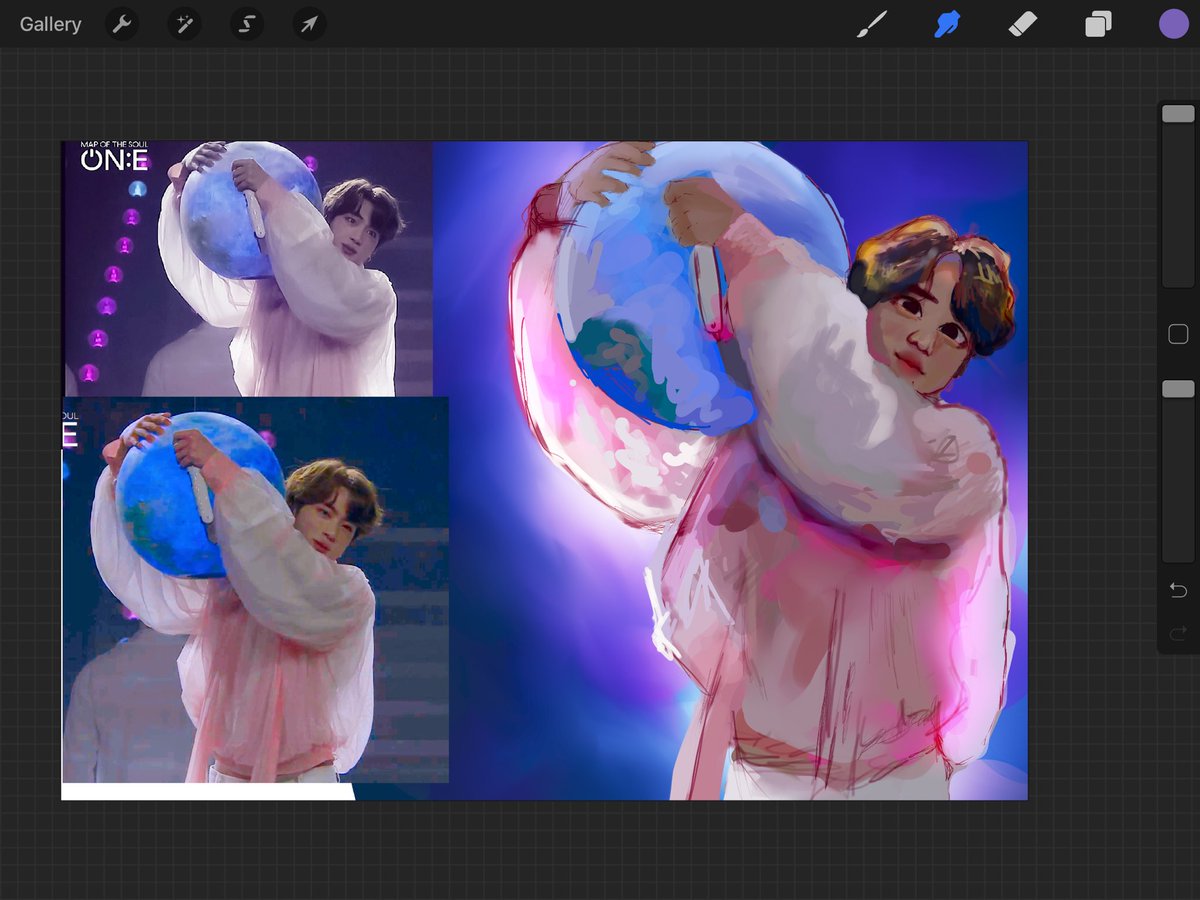Screen dimensions: 1200x900
Task: Open the Actions wrench menu
Action: tap(122, 24)
